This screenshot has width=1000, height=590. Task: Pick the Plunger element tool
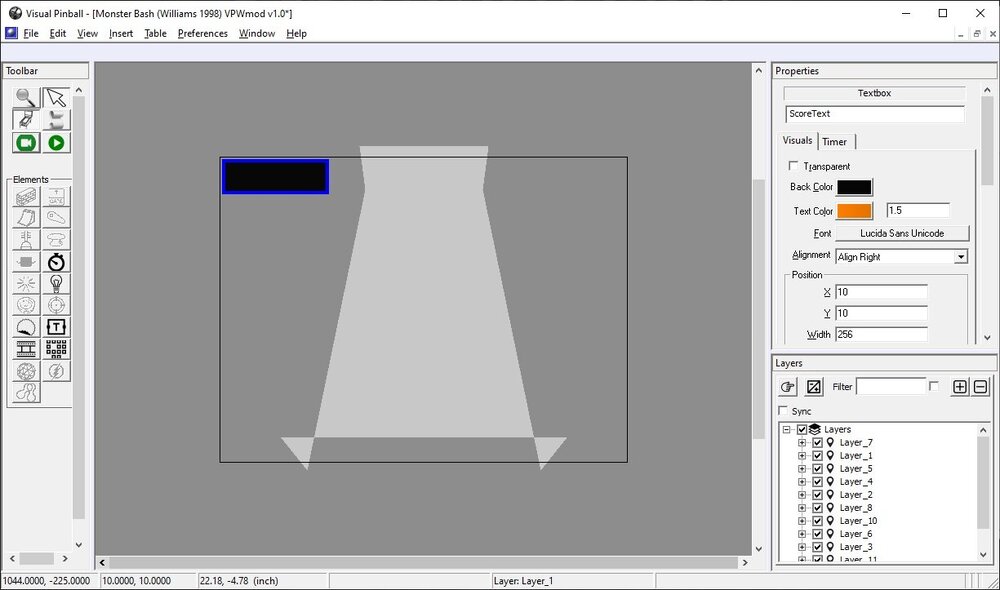(x=26, y=240)
